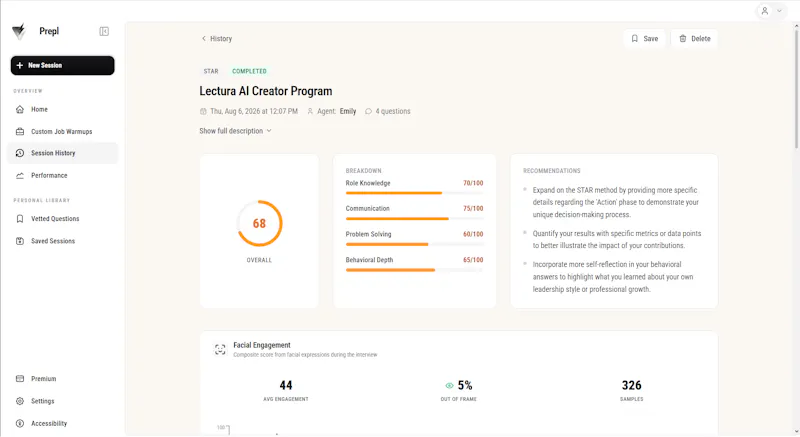The image size is (800, 437).
Task: Click the page vertical scrollbar
Action: click(x=796, y=87)
